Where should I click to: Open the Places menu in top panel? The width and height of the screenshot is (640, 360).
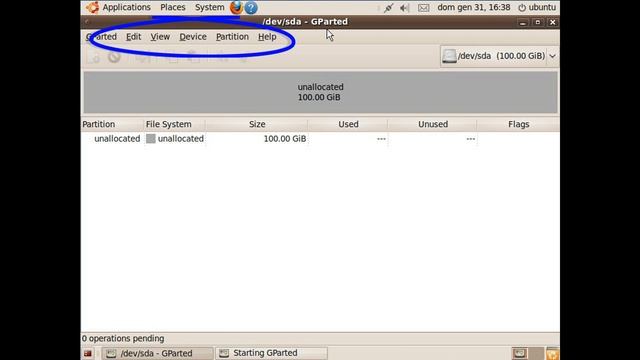tap(173, 7)
